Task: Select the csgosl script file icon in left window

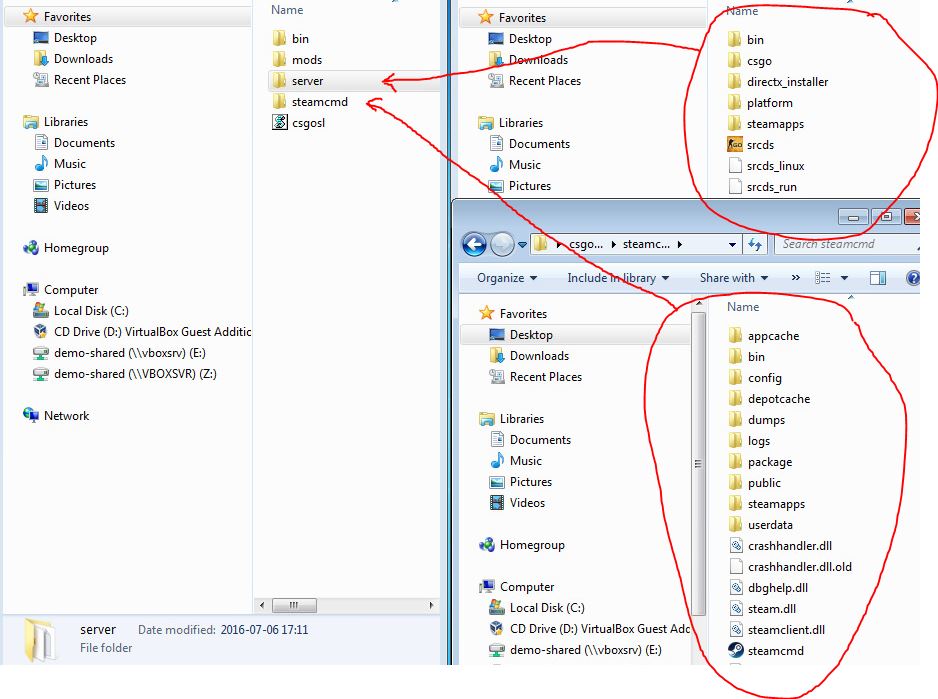Action: tap(279, 123)
